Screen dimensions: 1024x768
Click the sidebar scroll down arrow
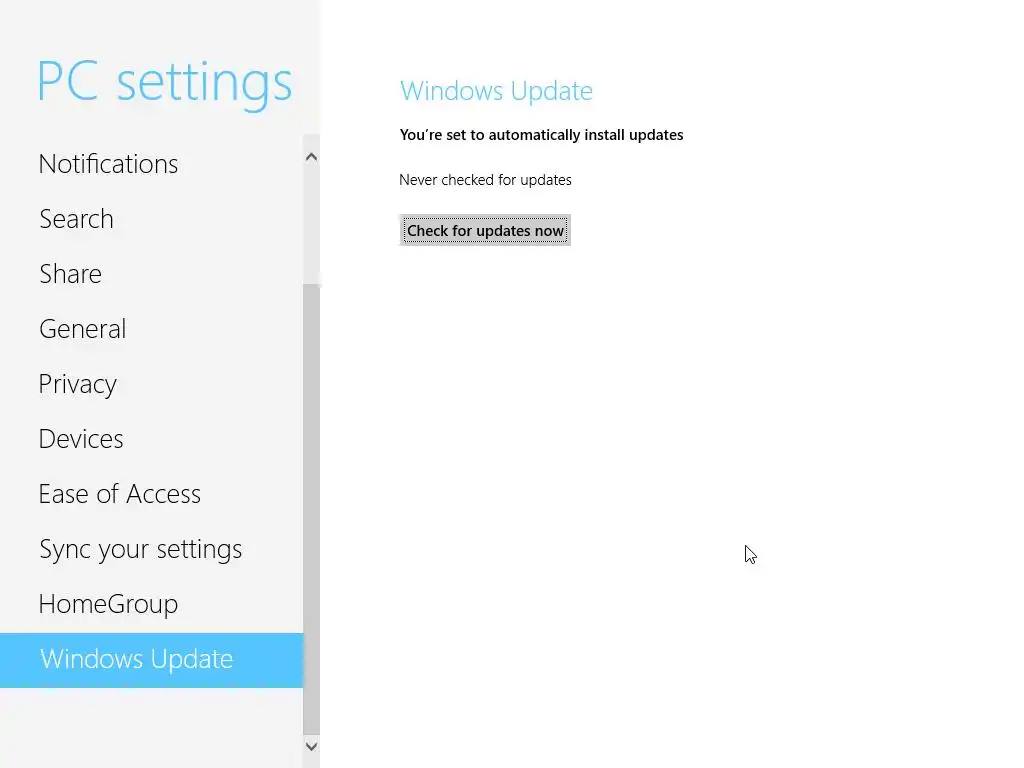[x=312, y=746]
